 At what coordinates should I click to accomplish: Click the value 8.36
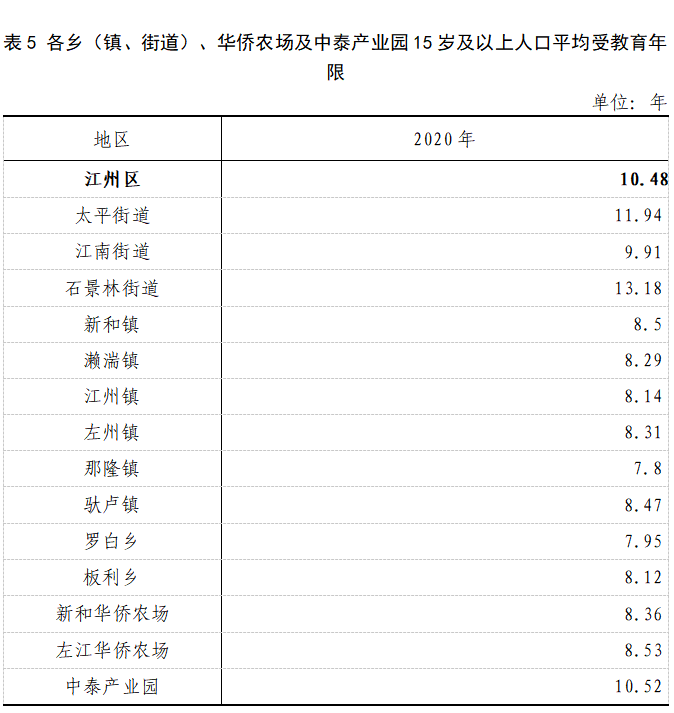[x=643, y=614]
